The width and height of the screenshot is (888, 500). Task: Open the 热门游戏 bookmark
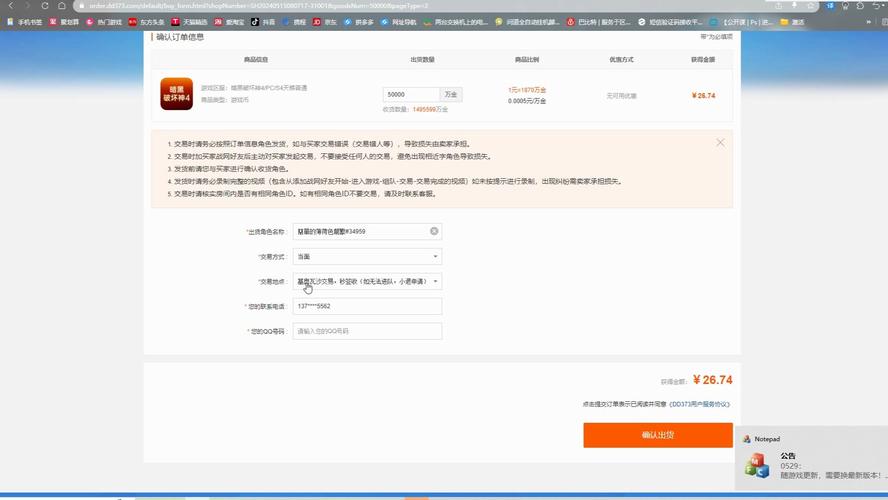104,22
